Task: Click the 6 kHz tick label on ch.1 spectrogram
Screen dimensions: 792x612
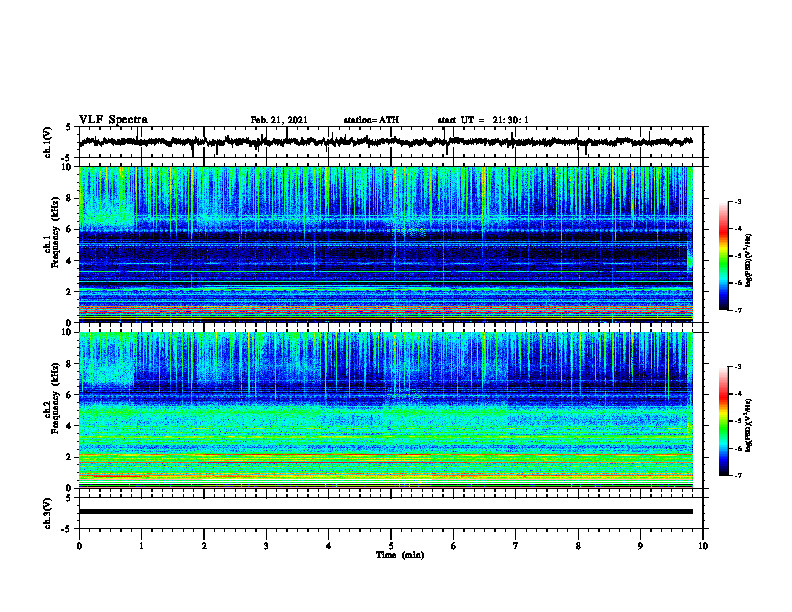Action: click(x=71, y=229)
